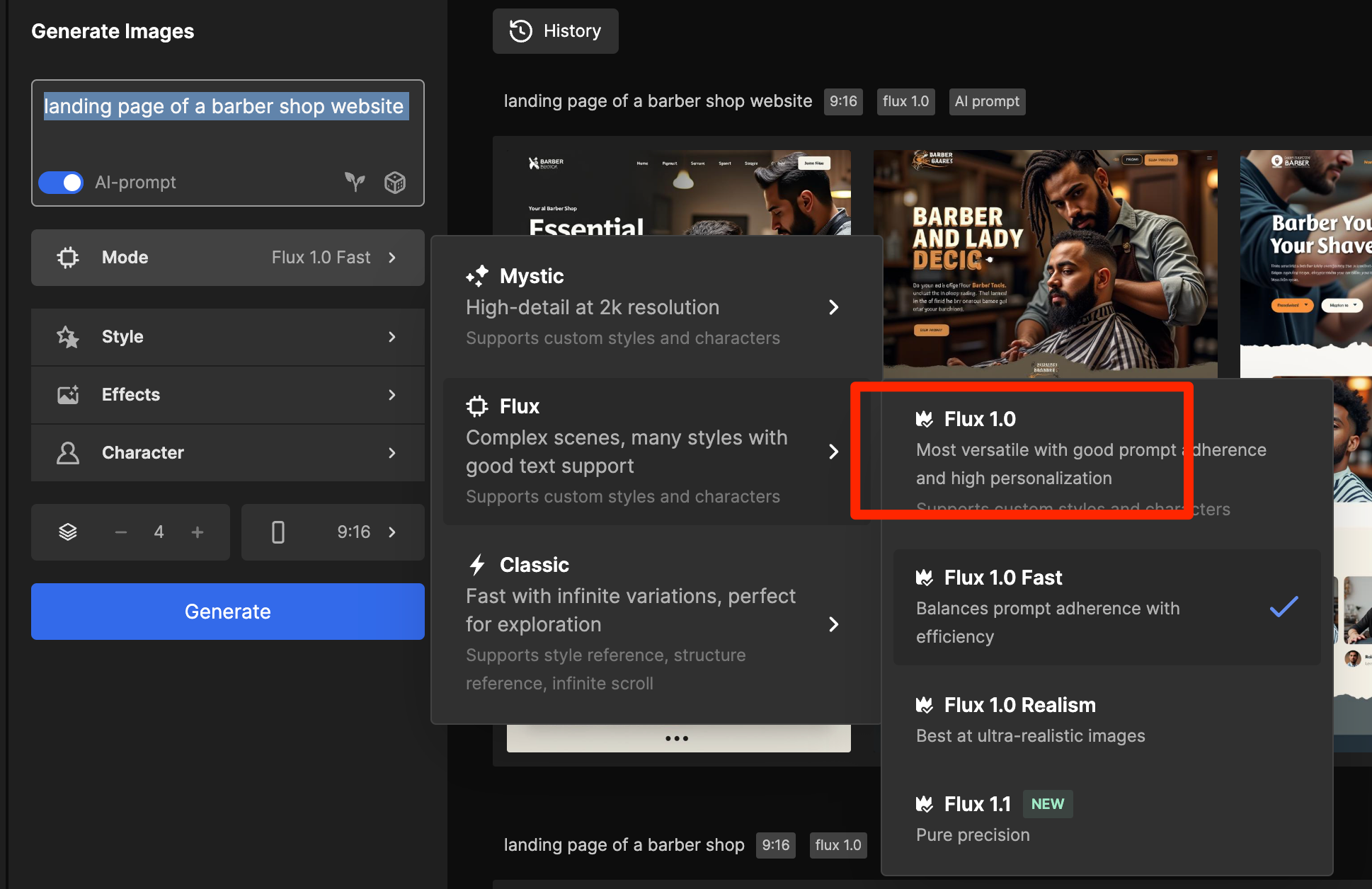The image size is (1372, 889).
Task: Open the 9:16 aspect ratio selector
Action: (x=333, y=532)
